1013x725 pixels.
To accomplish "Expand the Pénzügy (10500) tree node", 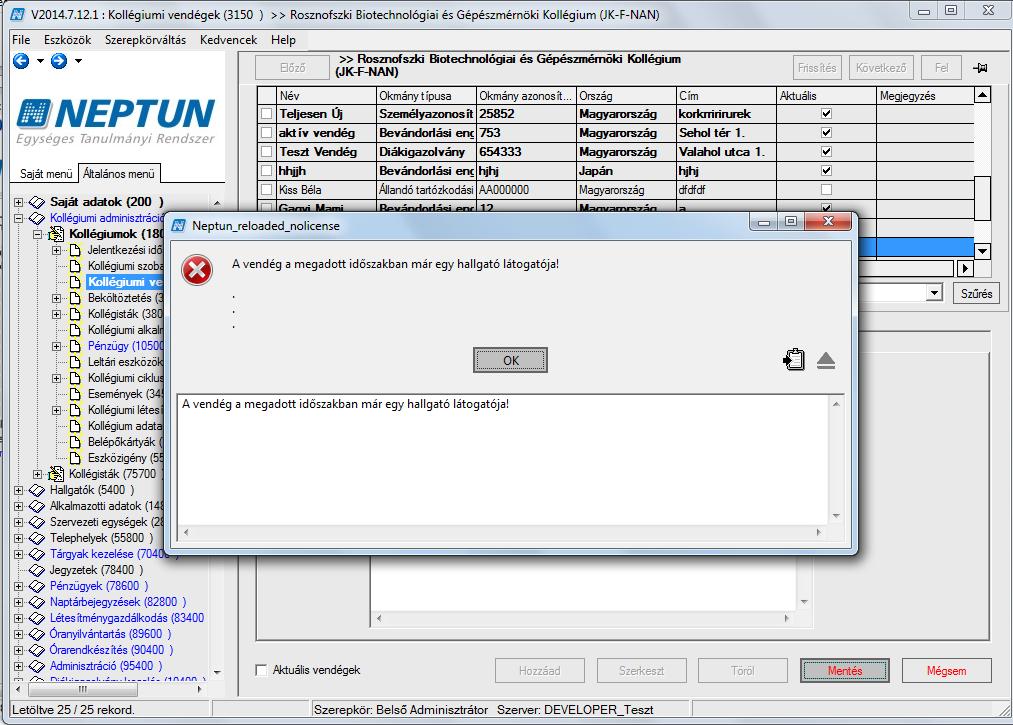I will (x=57, y=346).
